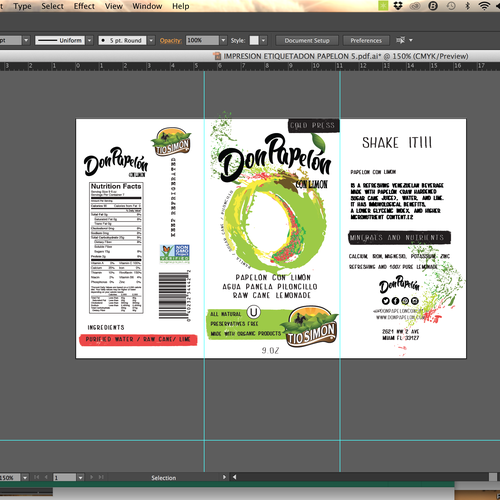Select the INGREDIENTS text on the label
Screen dimensions: 500x500
106,327
